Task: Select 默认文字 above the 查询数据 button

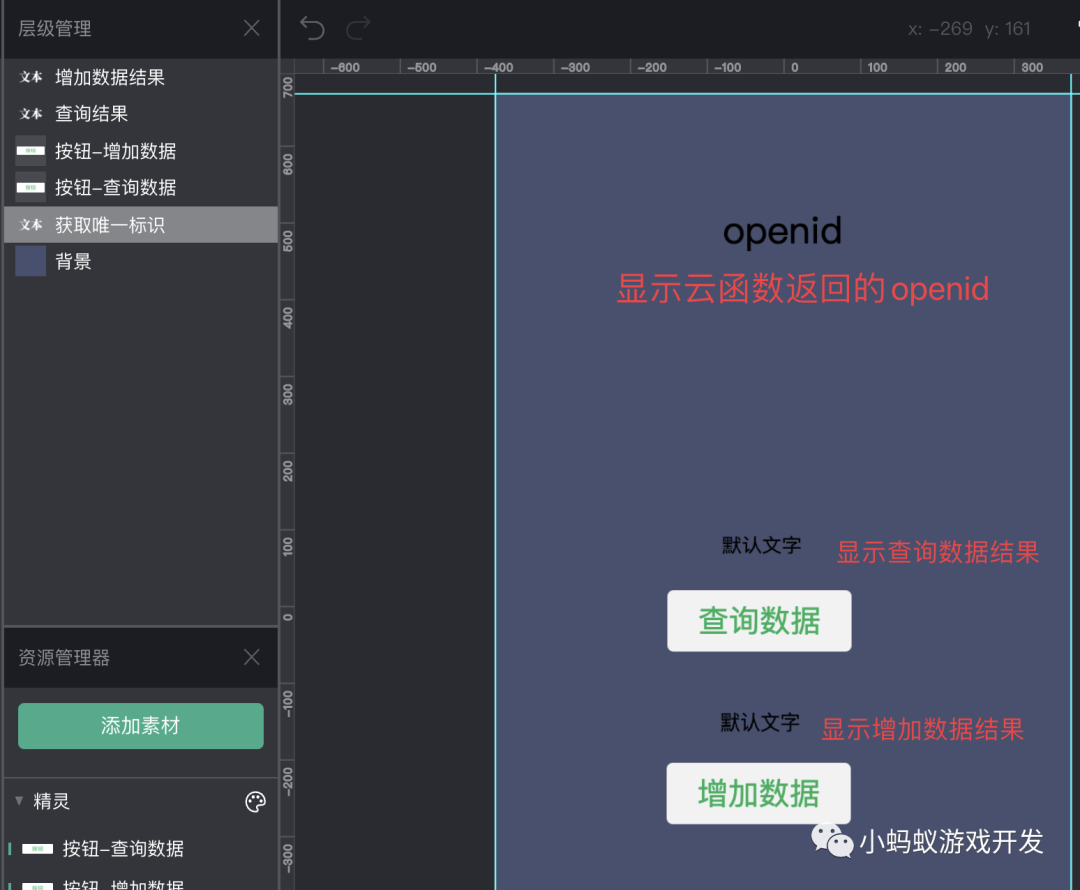Action: pos(761,546)
